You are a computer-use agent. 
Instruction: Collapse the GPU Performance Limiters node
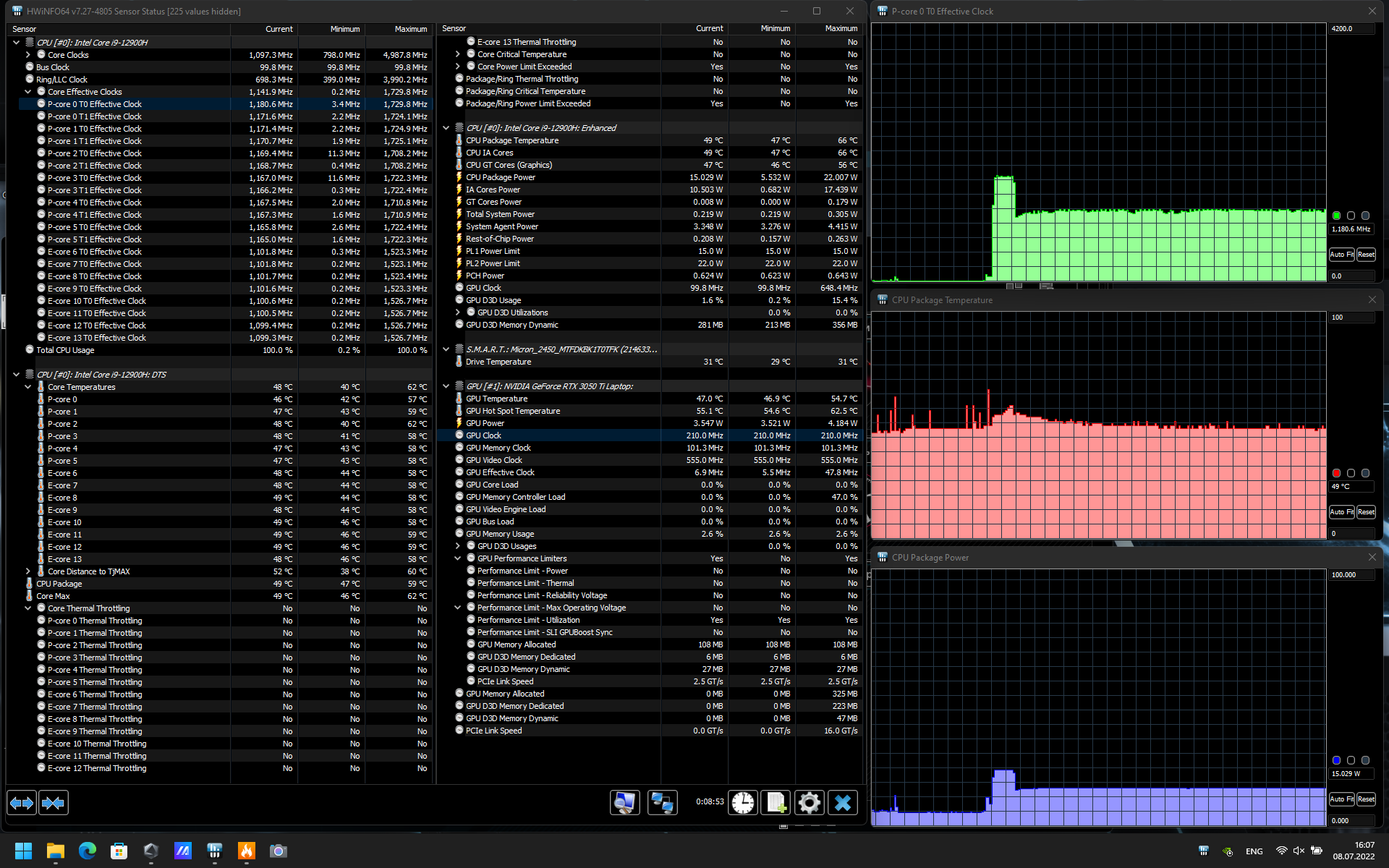click(457, 558)
